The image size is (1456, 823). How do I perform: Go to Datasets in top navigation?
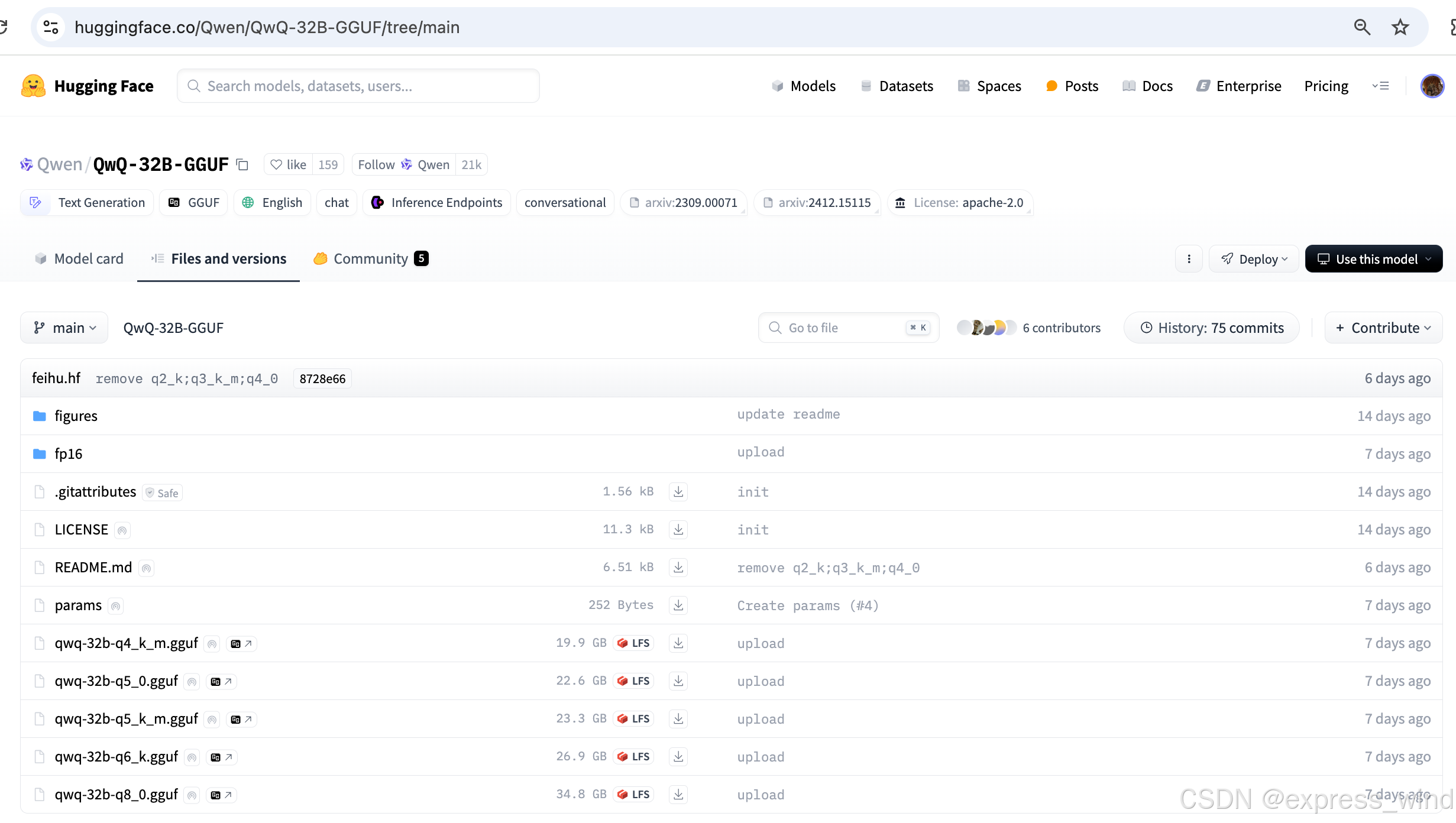point(897,86)
